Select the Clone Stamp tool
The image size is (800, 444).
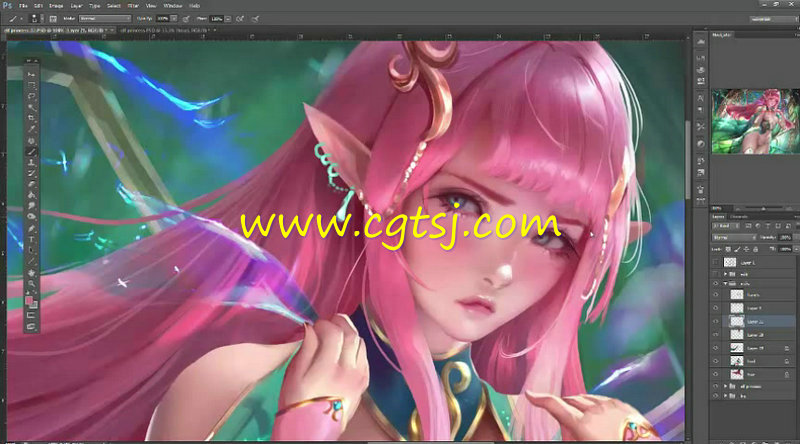coord(32,162)
